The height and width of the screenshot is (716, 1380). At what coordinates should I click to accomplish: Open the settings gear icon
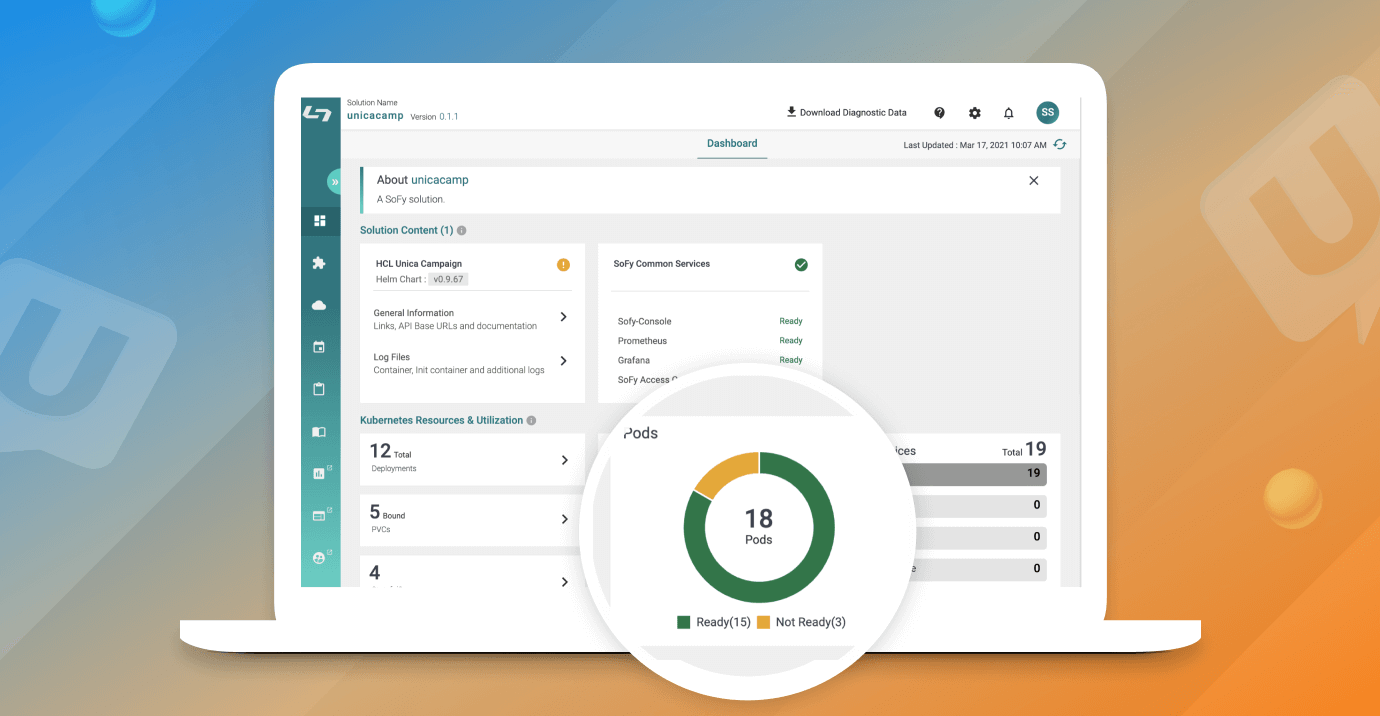[x=975, y=113]
